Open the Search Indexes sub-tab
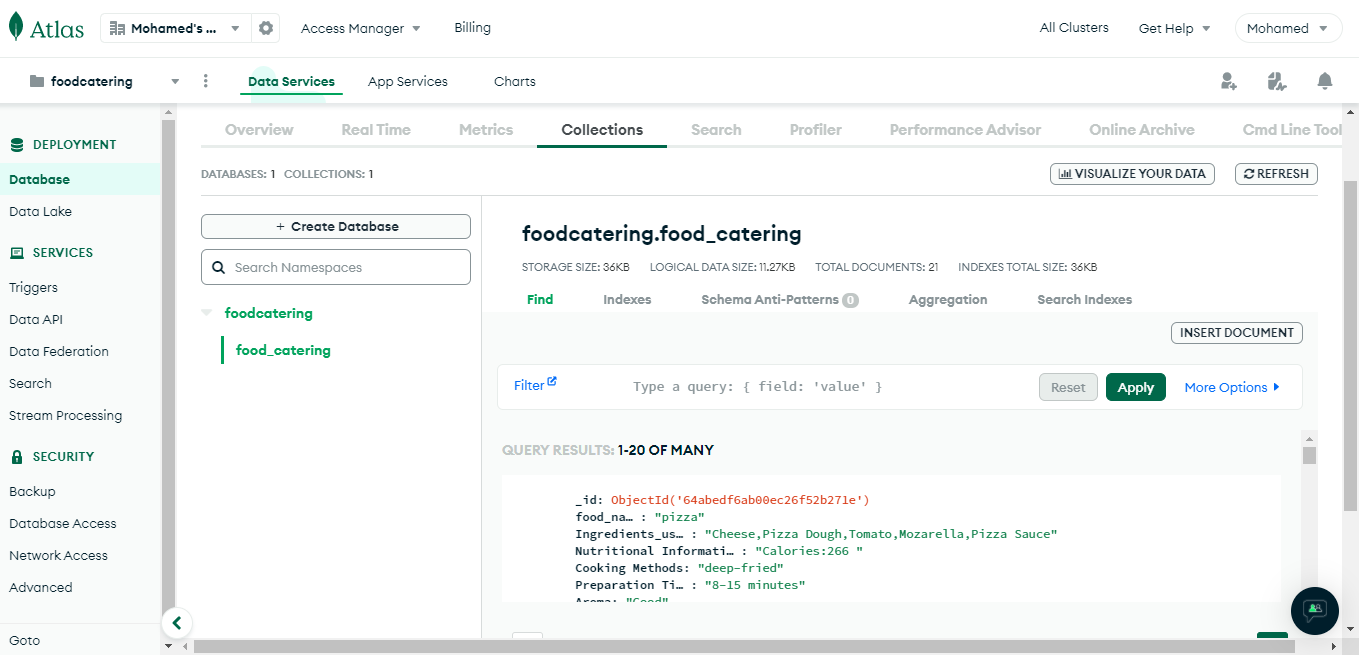 [1085, 300]
